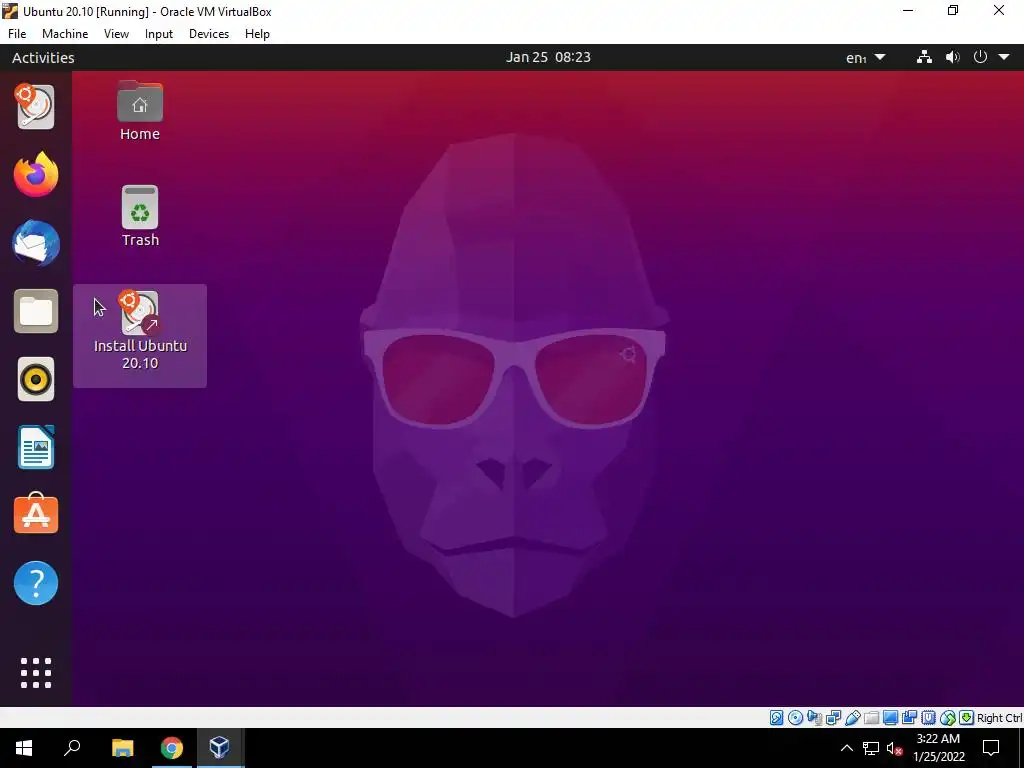Open the clock showing Jan 25 08:23

coord(548,57)
